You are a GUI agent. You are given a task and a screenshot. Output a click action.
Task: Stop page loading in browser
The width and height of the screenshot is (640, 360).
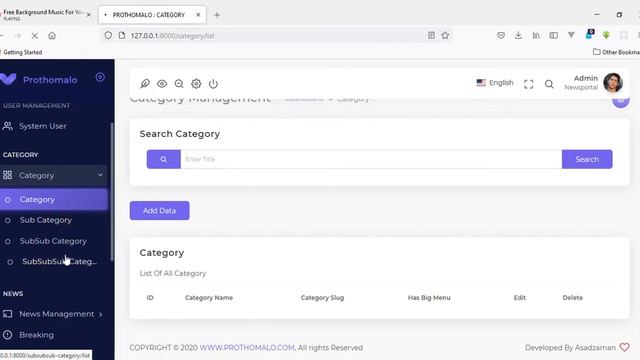pyautogui.click(x=35, y=36)
